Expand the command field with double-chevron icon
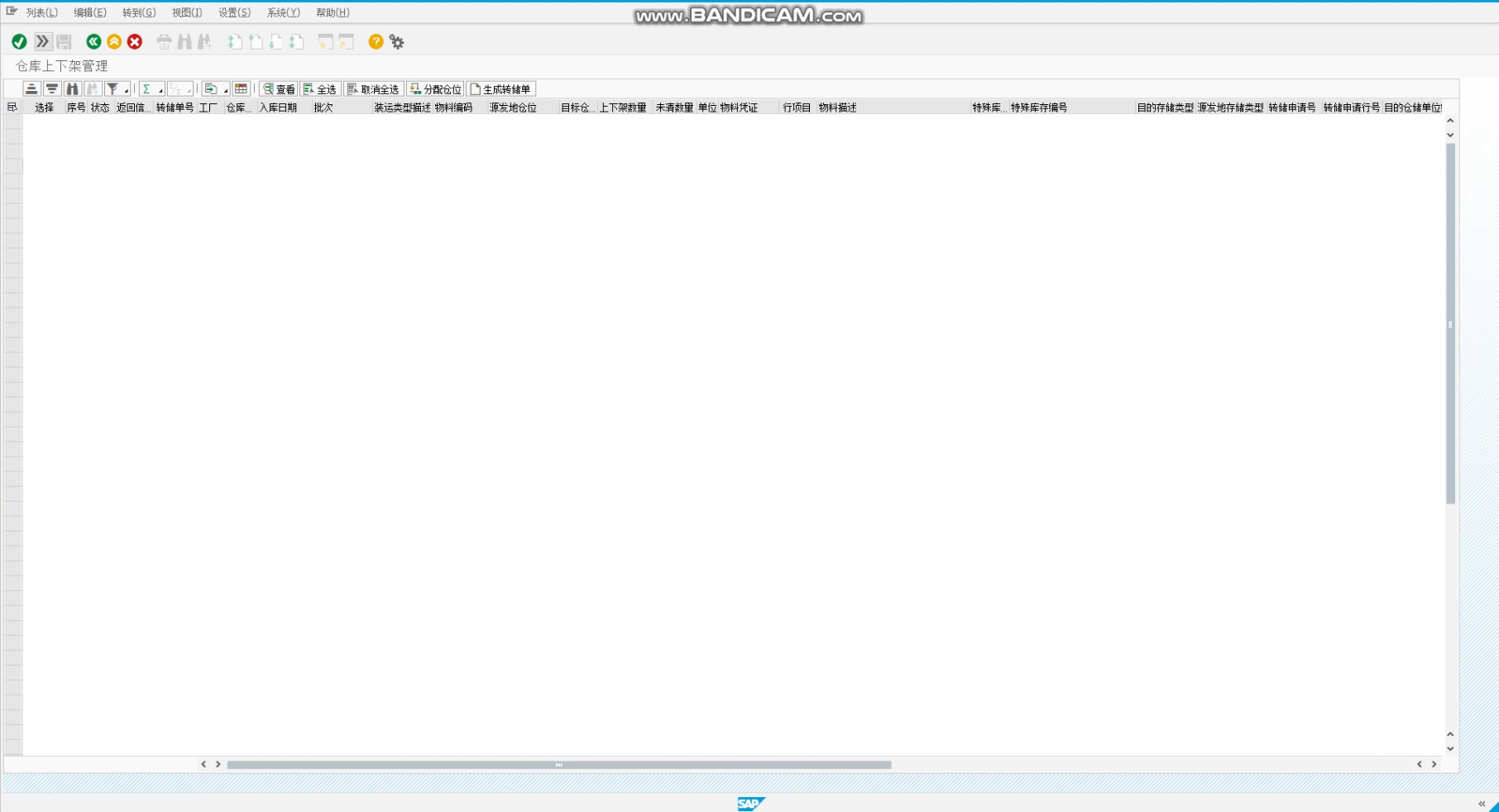1499x812 pixels. tap(42, 41)
